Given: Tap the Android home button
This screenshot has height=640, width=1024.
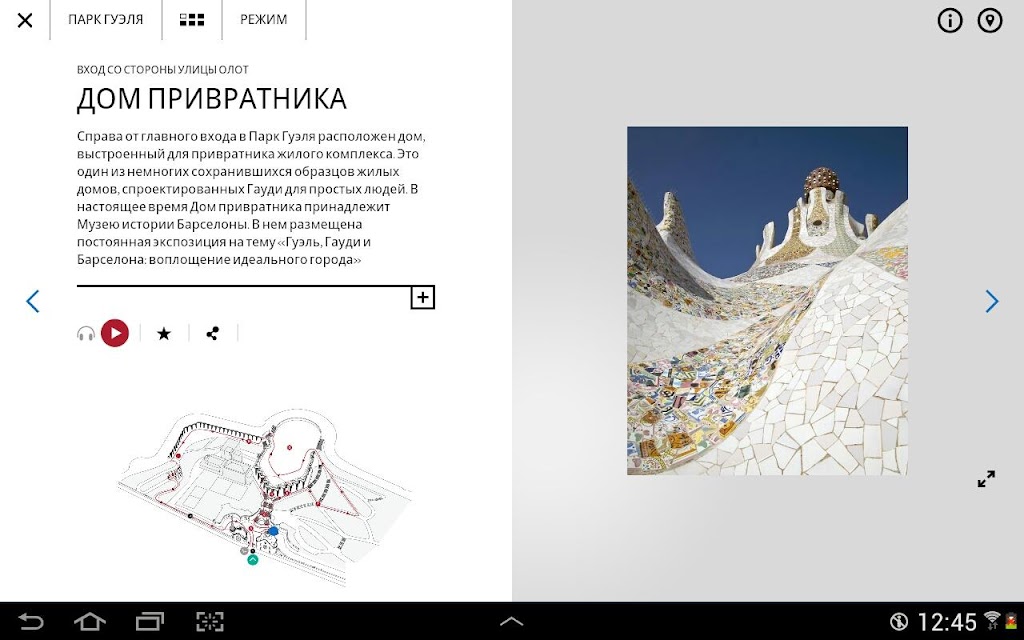Looking at the screenshot, I should [x=90, y=621].
